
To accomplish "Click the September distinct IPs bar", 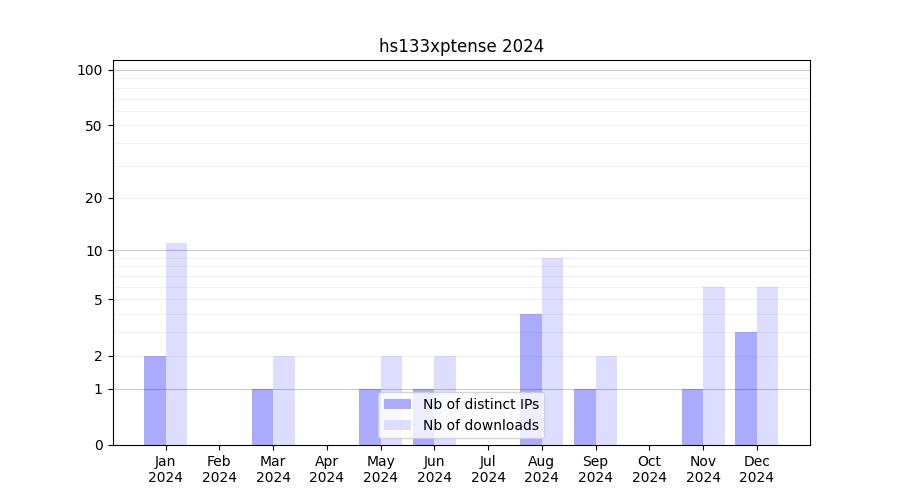I will pos(585,417).
